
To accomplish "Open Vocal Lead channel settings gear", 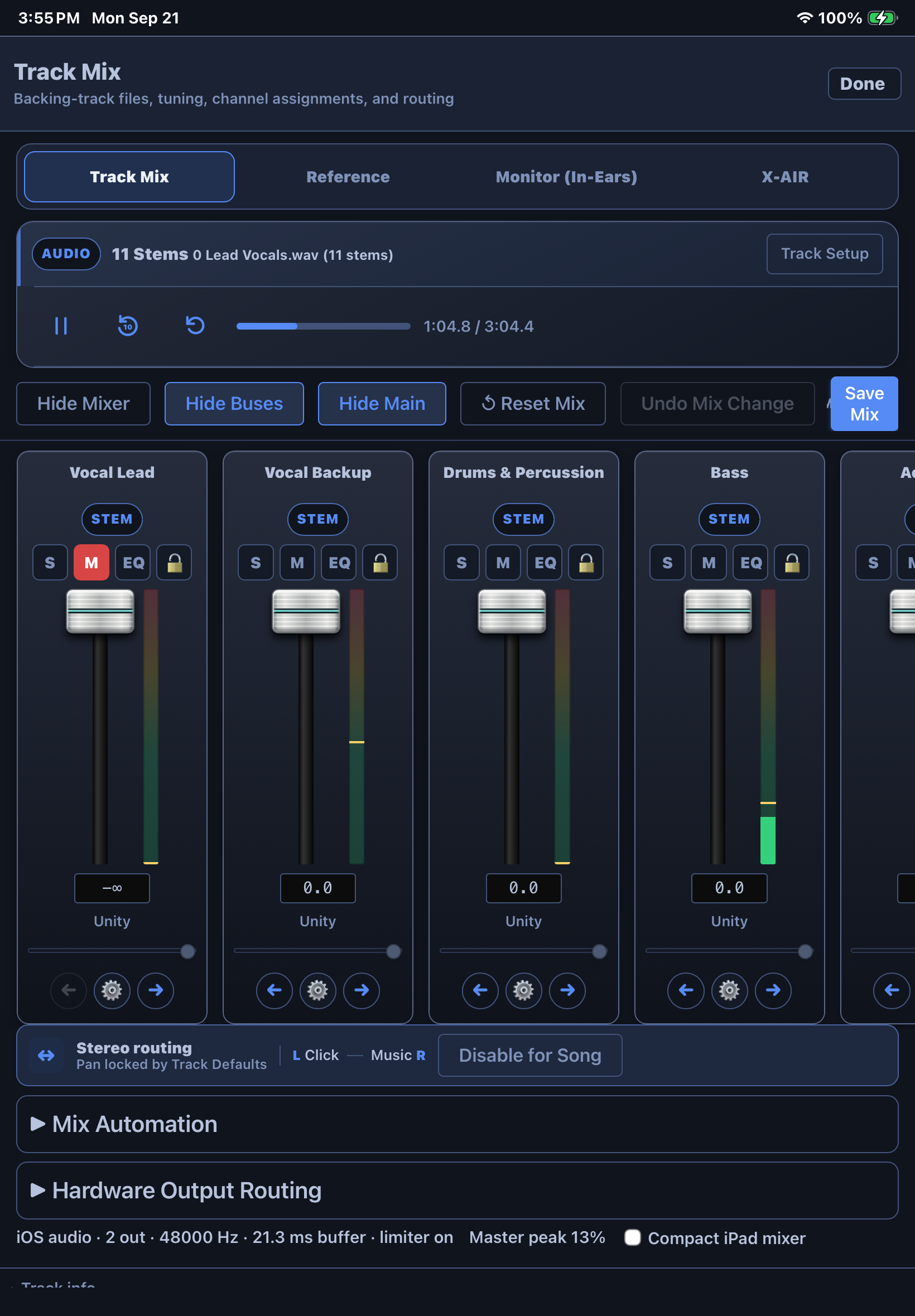I will [x=112, y=990].
